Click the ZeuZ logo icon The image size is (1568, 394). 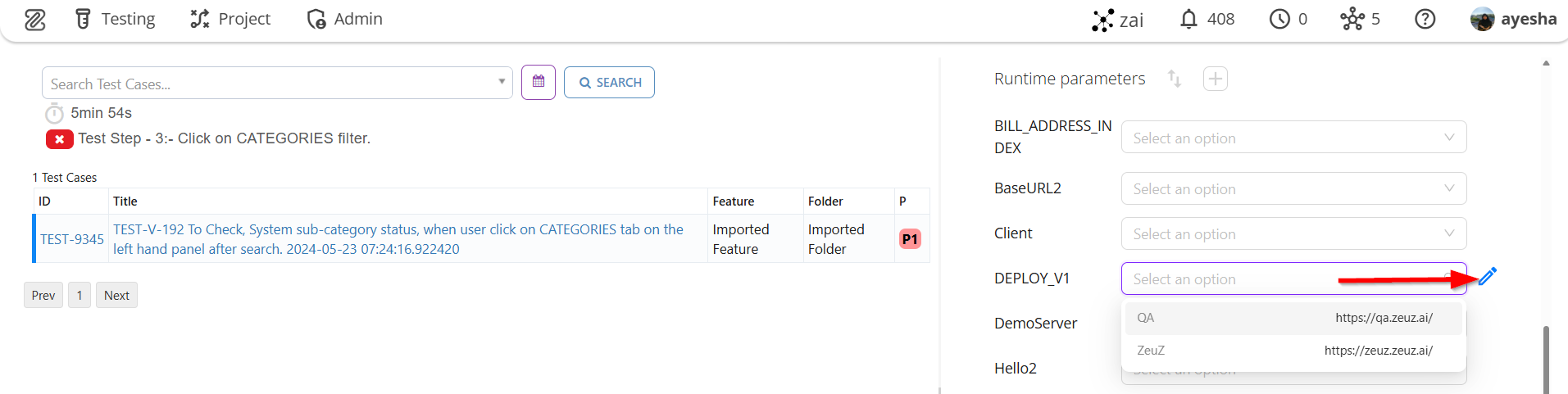(x=34, y=20)
